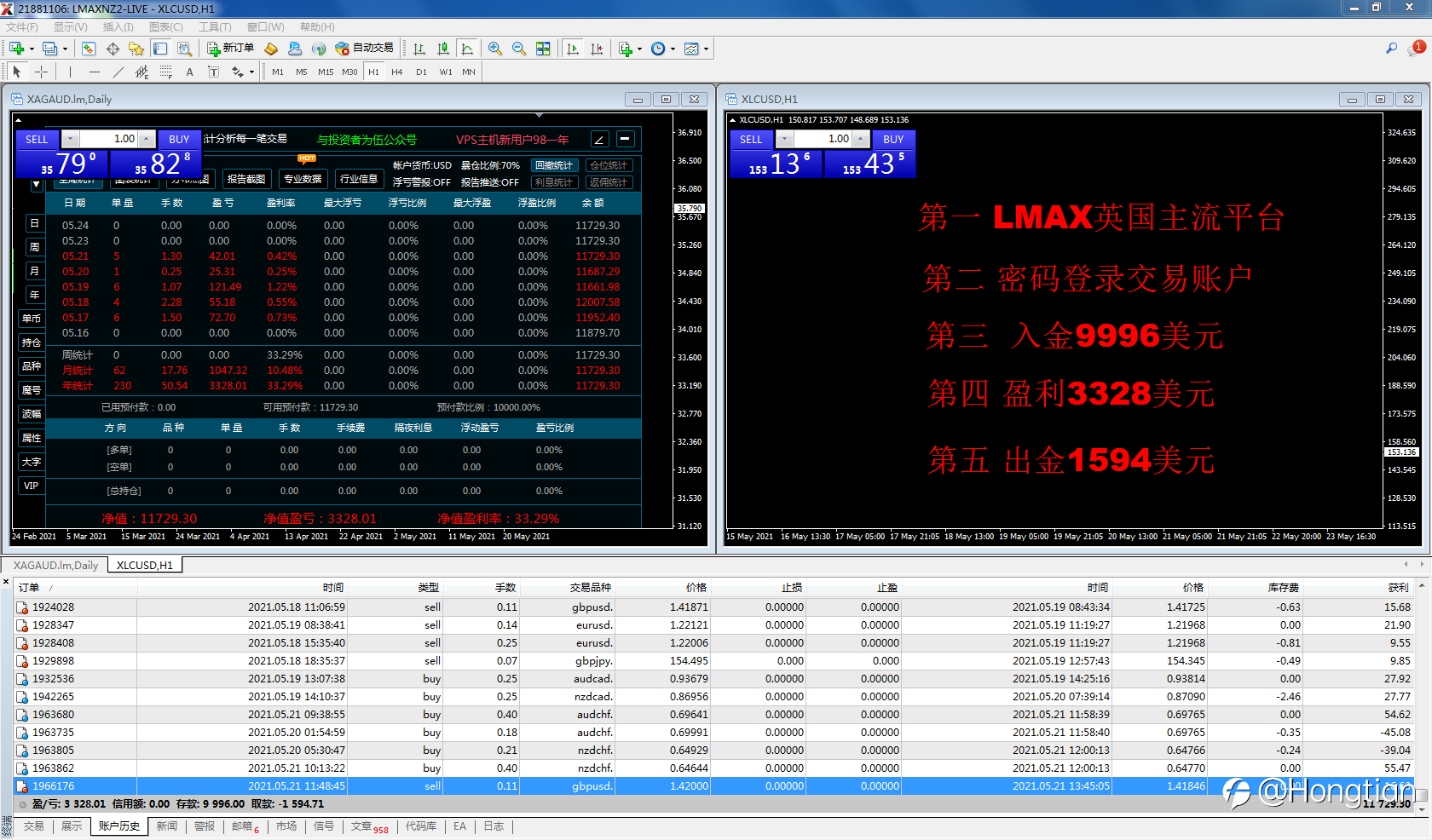Open the red notification badge icon
The image size is (1432, 840).
point(1418,48)
